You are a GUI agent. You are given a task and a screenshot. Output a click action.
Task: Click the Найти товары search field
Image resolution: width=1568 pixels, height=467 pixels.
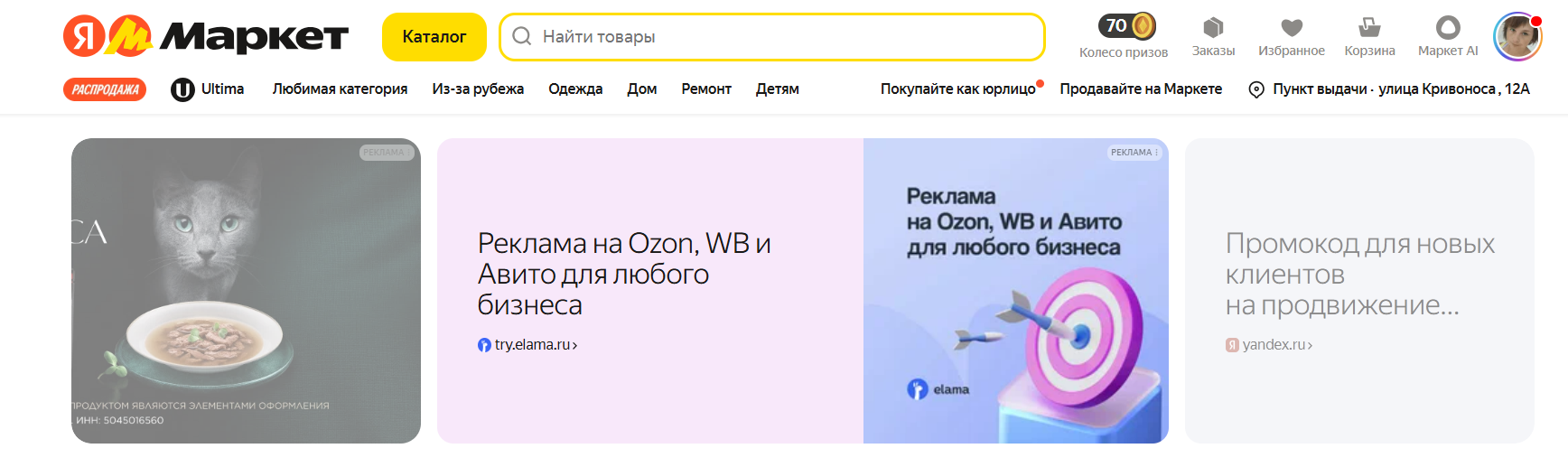pyautogui.click(x=772, y=37)
